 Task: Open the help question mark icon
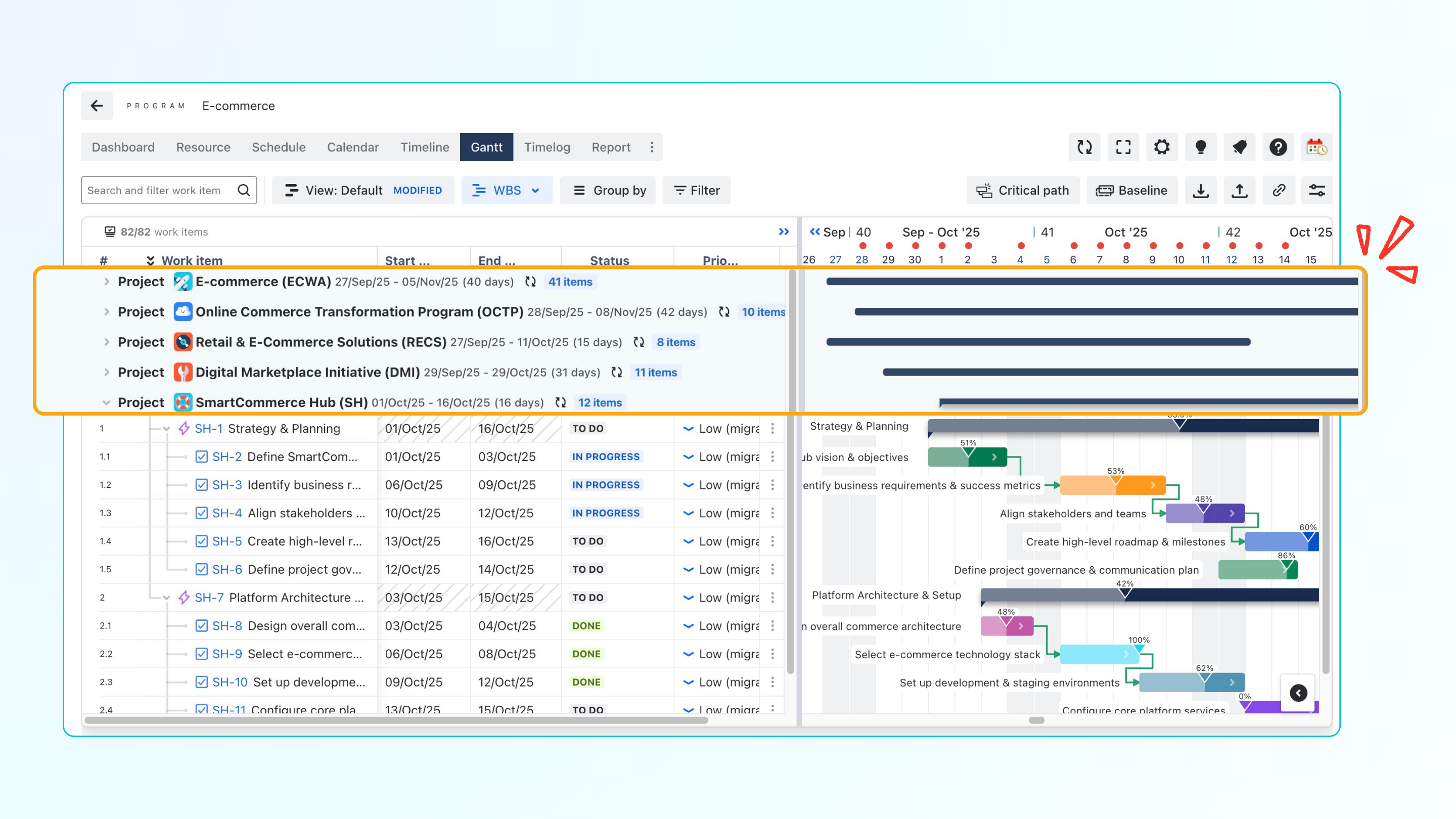tap(1278, 148)
